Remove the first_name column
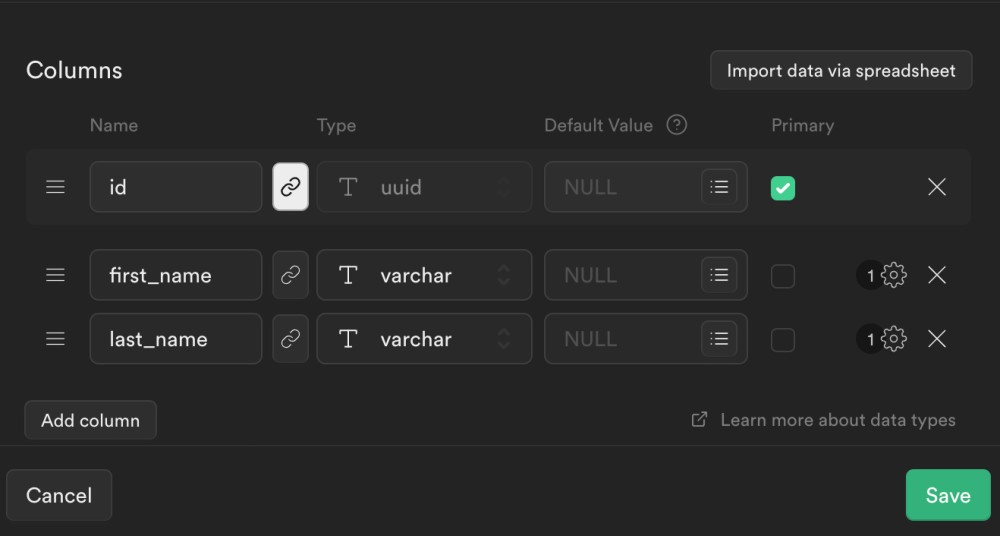1000x536 pixels. point(937,275)
